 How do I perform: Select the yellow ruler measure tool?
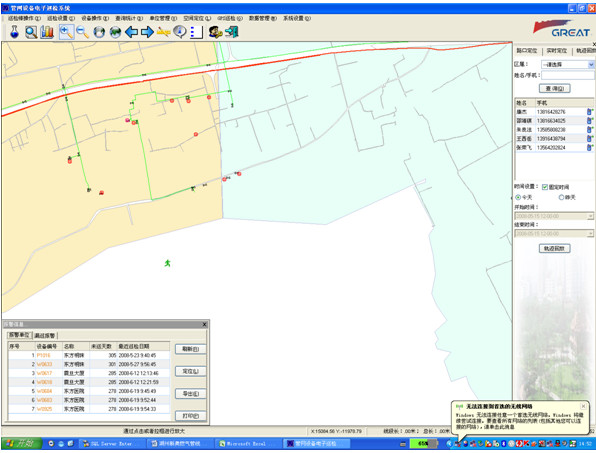pyautogui.click(x=163, y=32)
